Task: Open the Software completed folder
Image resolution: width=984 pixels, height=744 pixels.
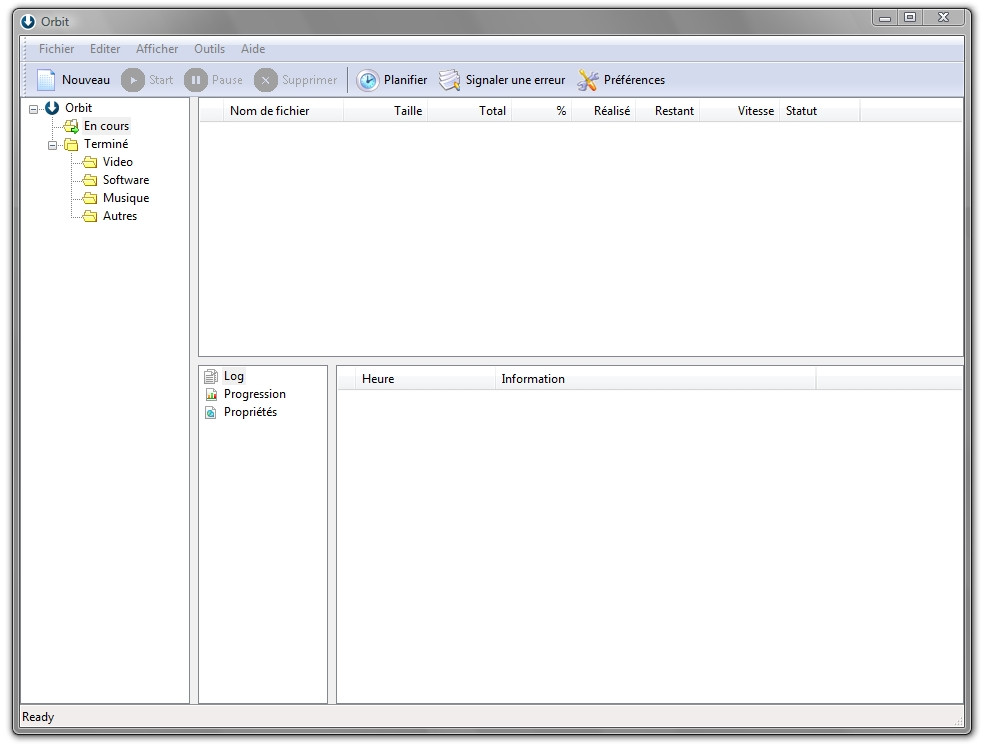Action: click(125, 180)
